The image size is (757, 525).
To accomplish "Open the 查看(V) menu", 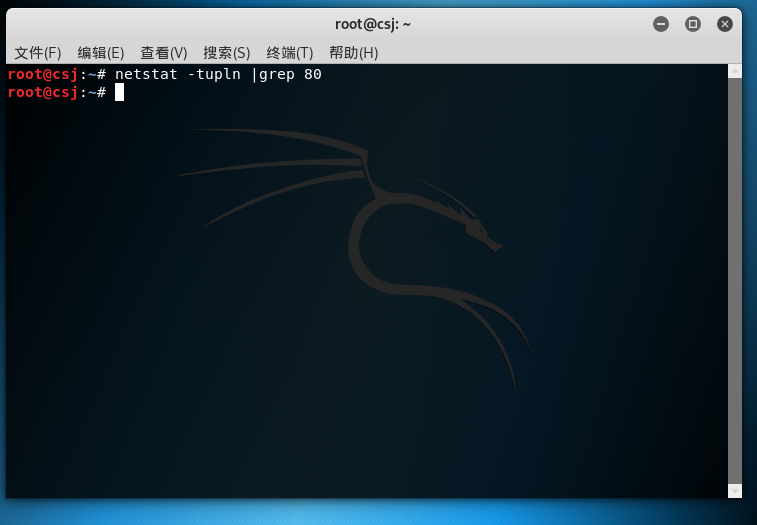I will [x=164, y=53].
